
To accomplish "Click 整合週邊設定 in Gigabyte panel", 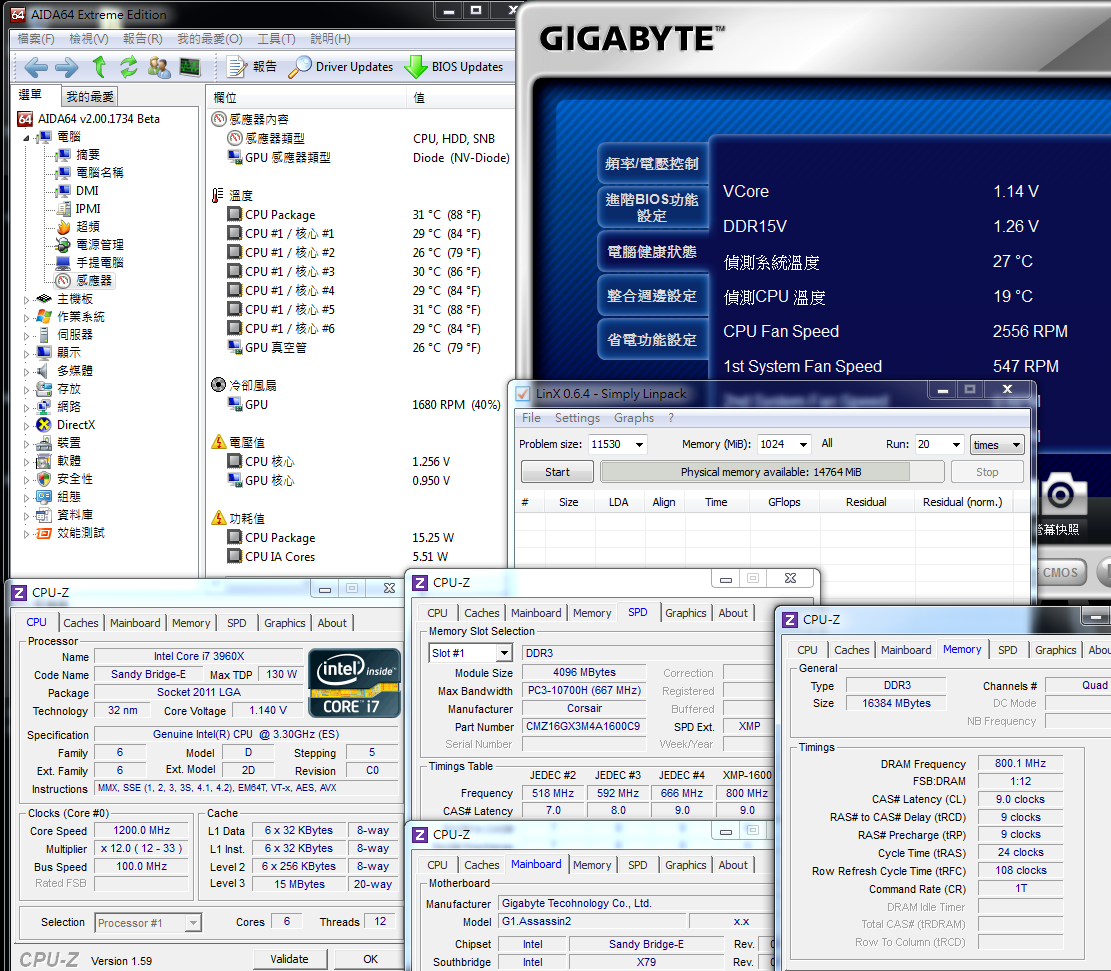I will (x=652, y=296).
